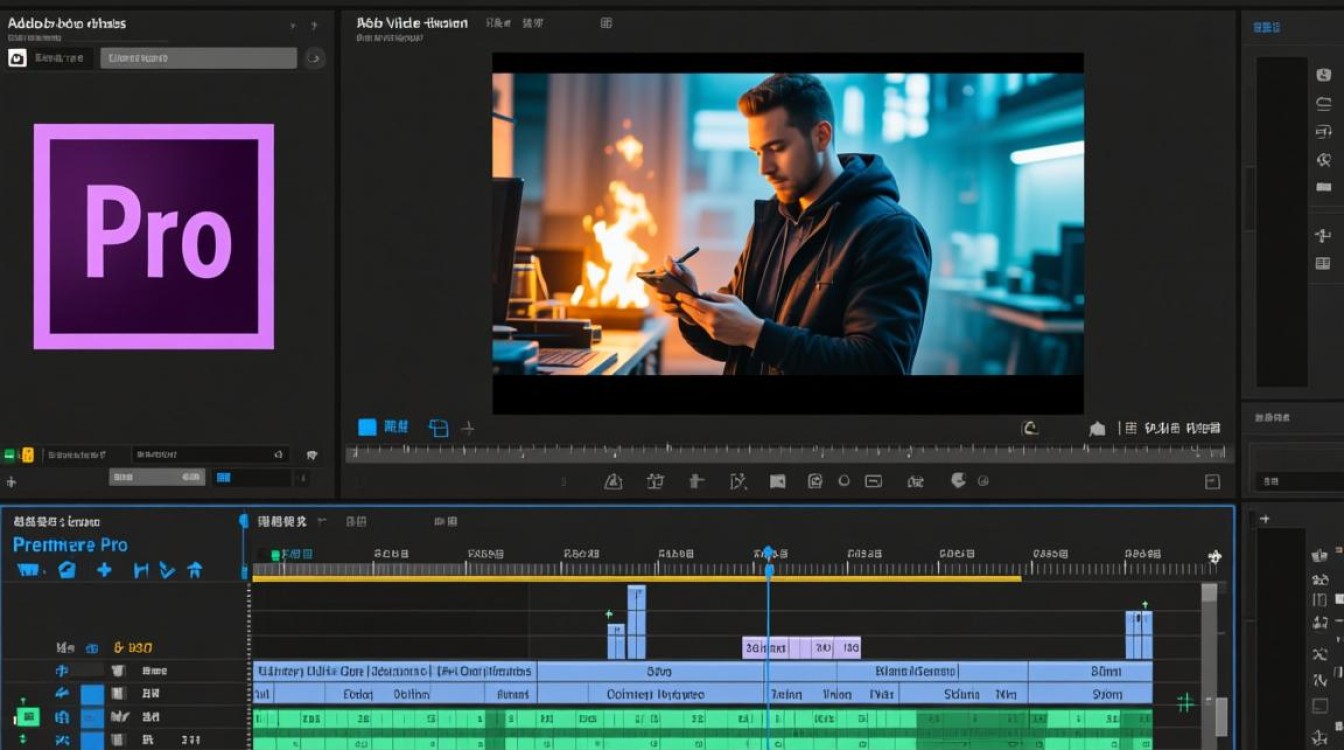This screenshot has width=1344, height=750.
Task: Click the blue overlapping-rectangles icon below the preview
Action: 438,428
